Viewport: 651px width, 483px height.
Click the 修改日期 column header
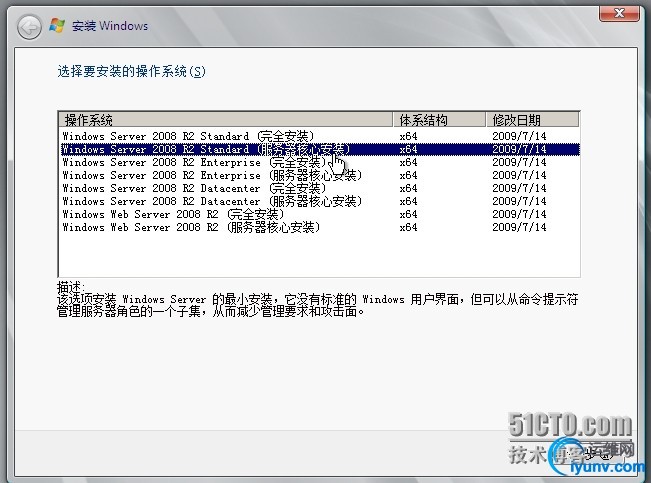[x=533, y=120]
